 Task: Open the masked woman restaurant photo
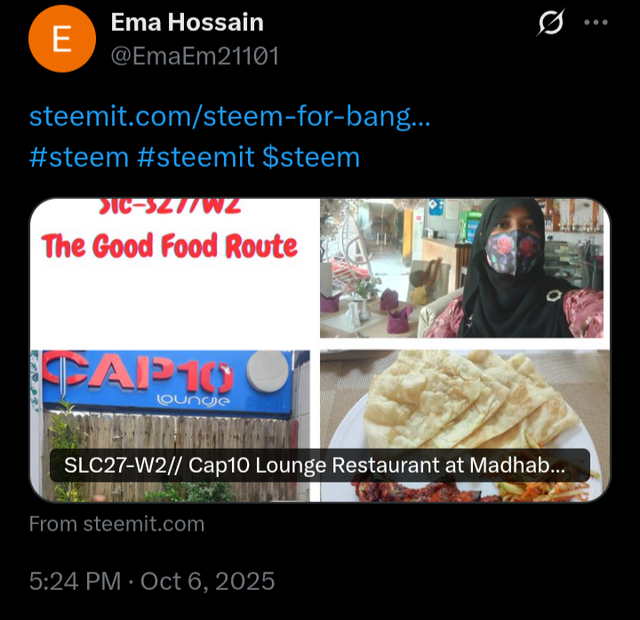462,268
